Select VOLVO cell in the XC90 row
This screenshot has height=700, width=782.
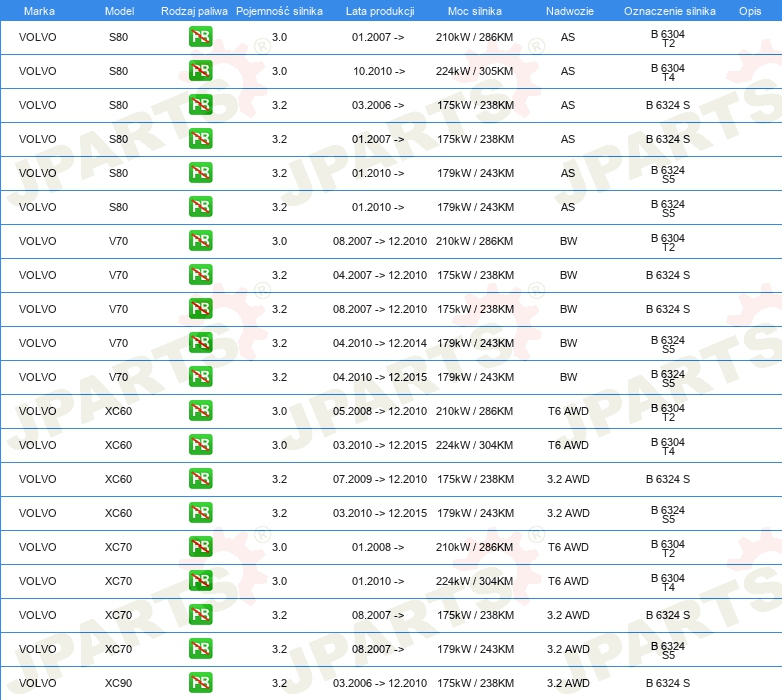point(37,683)
